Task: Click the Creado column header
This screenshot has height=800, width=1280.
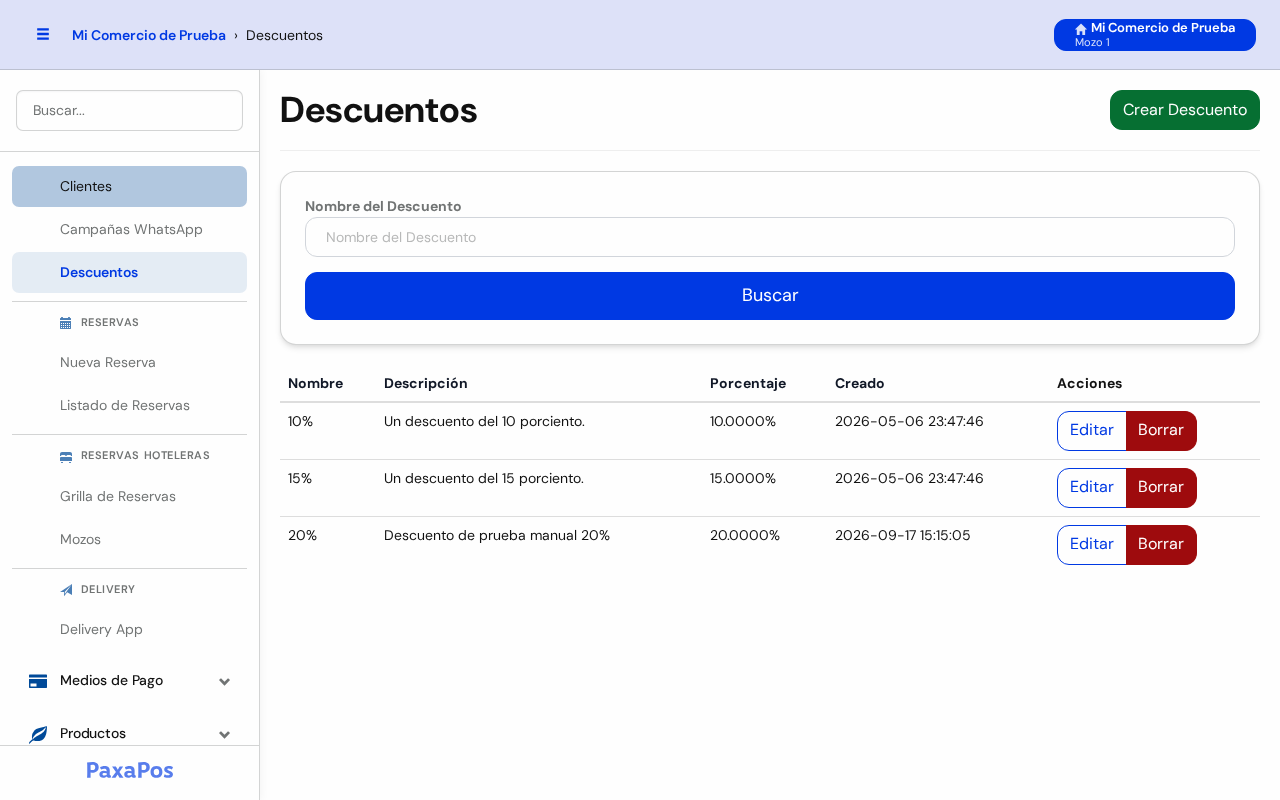Action: tap(860, 383)
